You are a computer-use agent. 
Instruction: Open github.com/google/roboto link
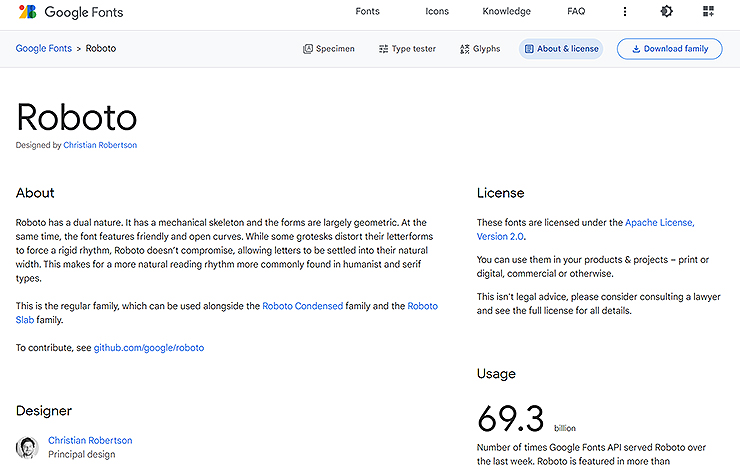pos(149,348)
